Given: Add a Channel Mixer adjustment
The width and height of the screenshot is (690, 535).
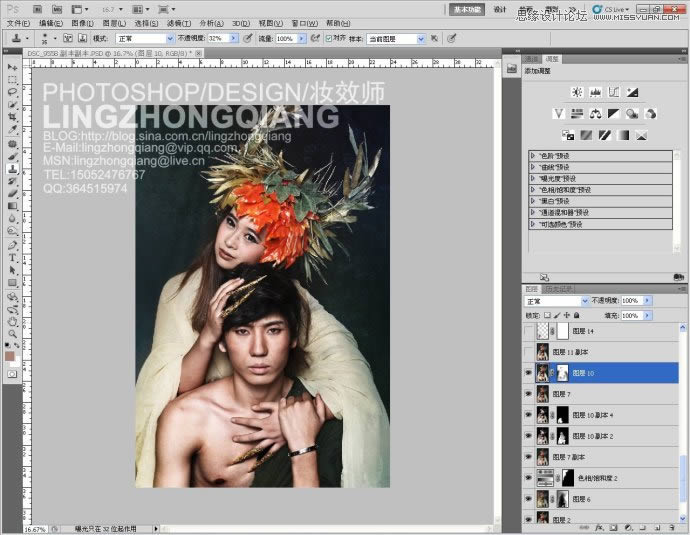Looking at the screenshot, I should coord(651,114).
